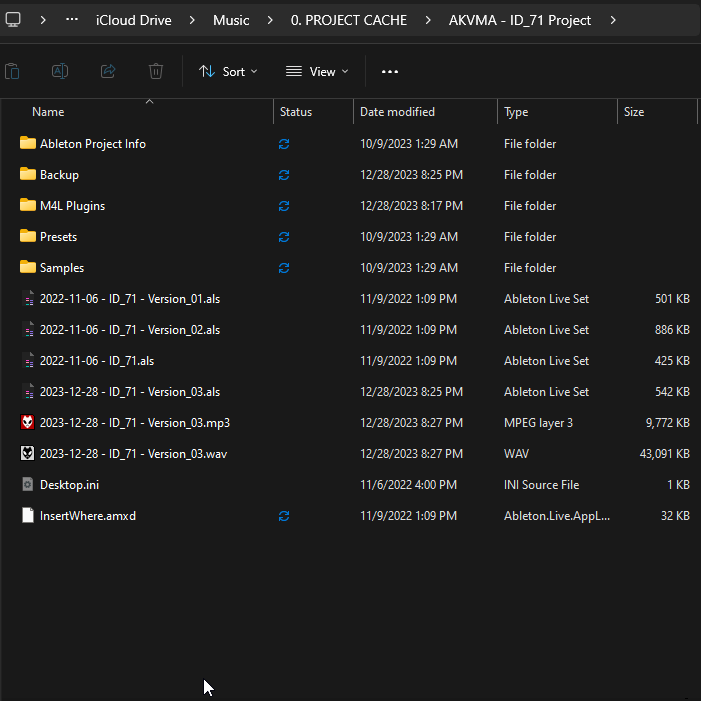
Task: Click the share icon in the toolbar
Action: click(108, 71)
